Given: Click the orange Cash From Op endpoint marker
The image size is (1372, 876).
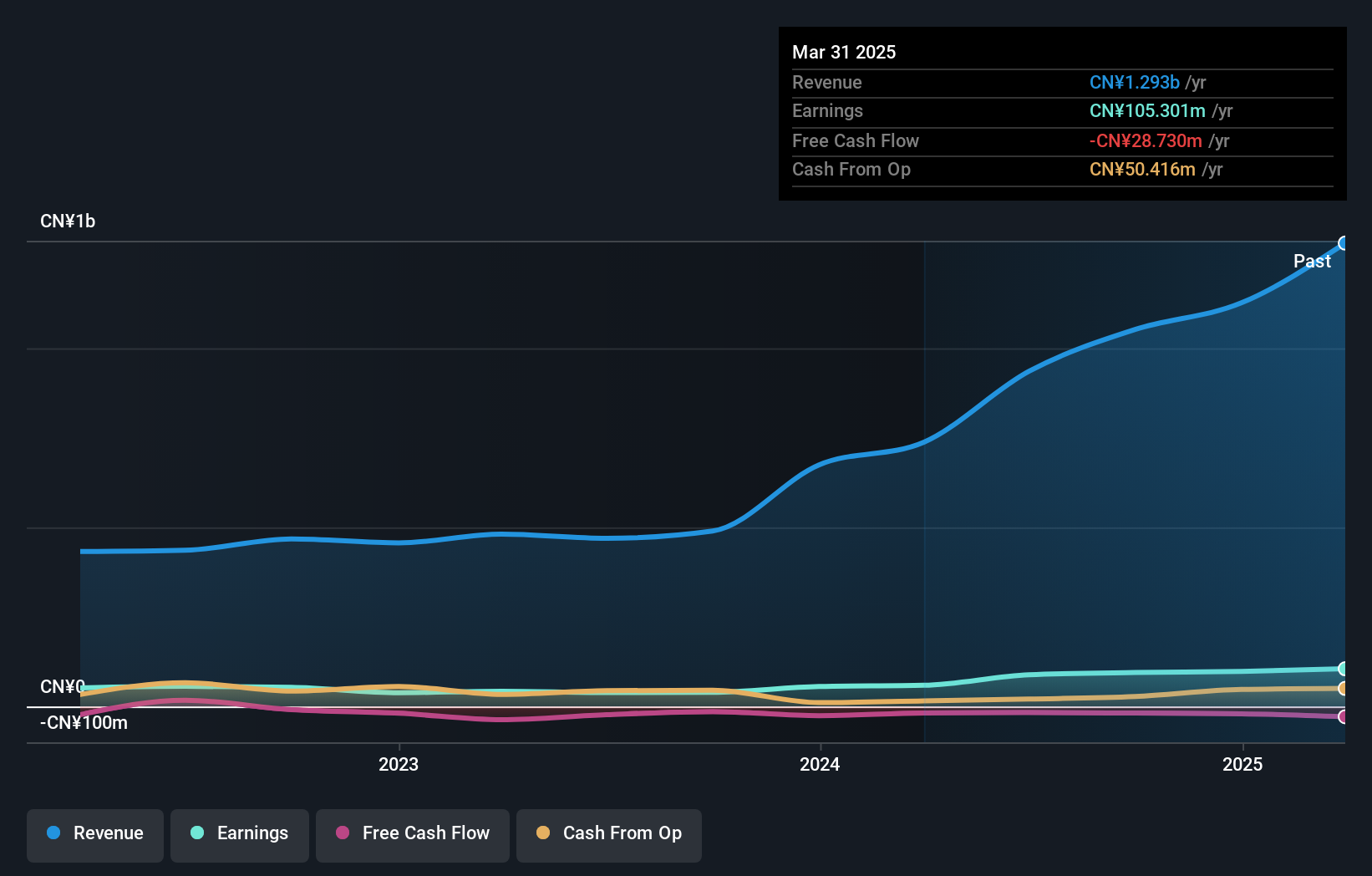Looking at the screenshot, I should click(x=1343, y=689).
